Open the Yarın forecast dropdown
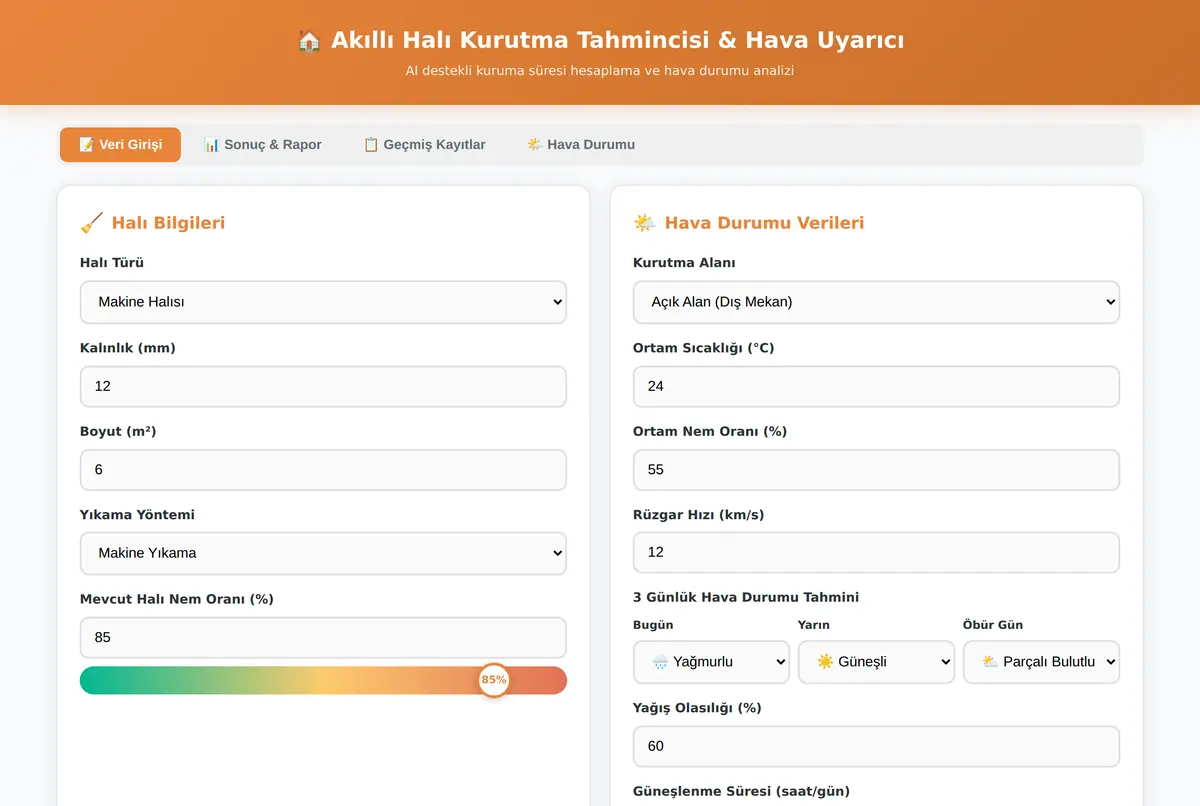The image size is (1200, 806). 876,662
